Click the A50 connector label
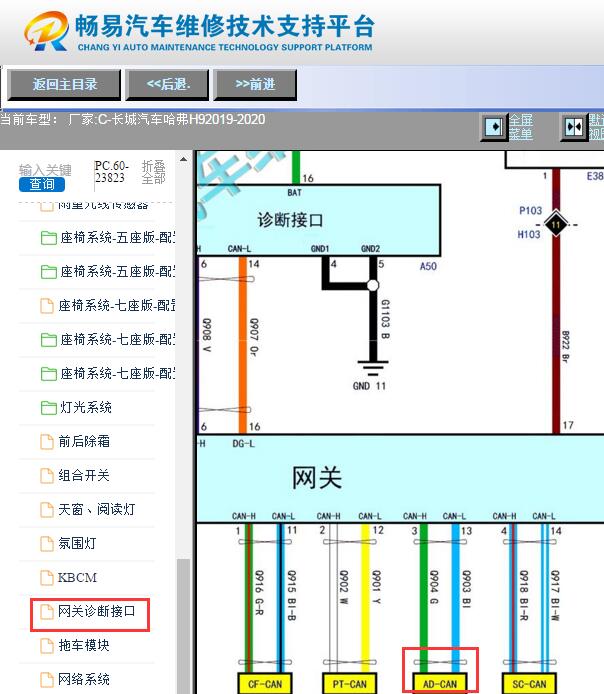The height and width of the screenshot is (694, 604). coord(428,266)
